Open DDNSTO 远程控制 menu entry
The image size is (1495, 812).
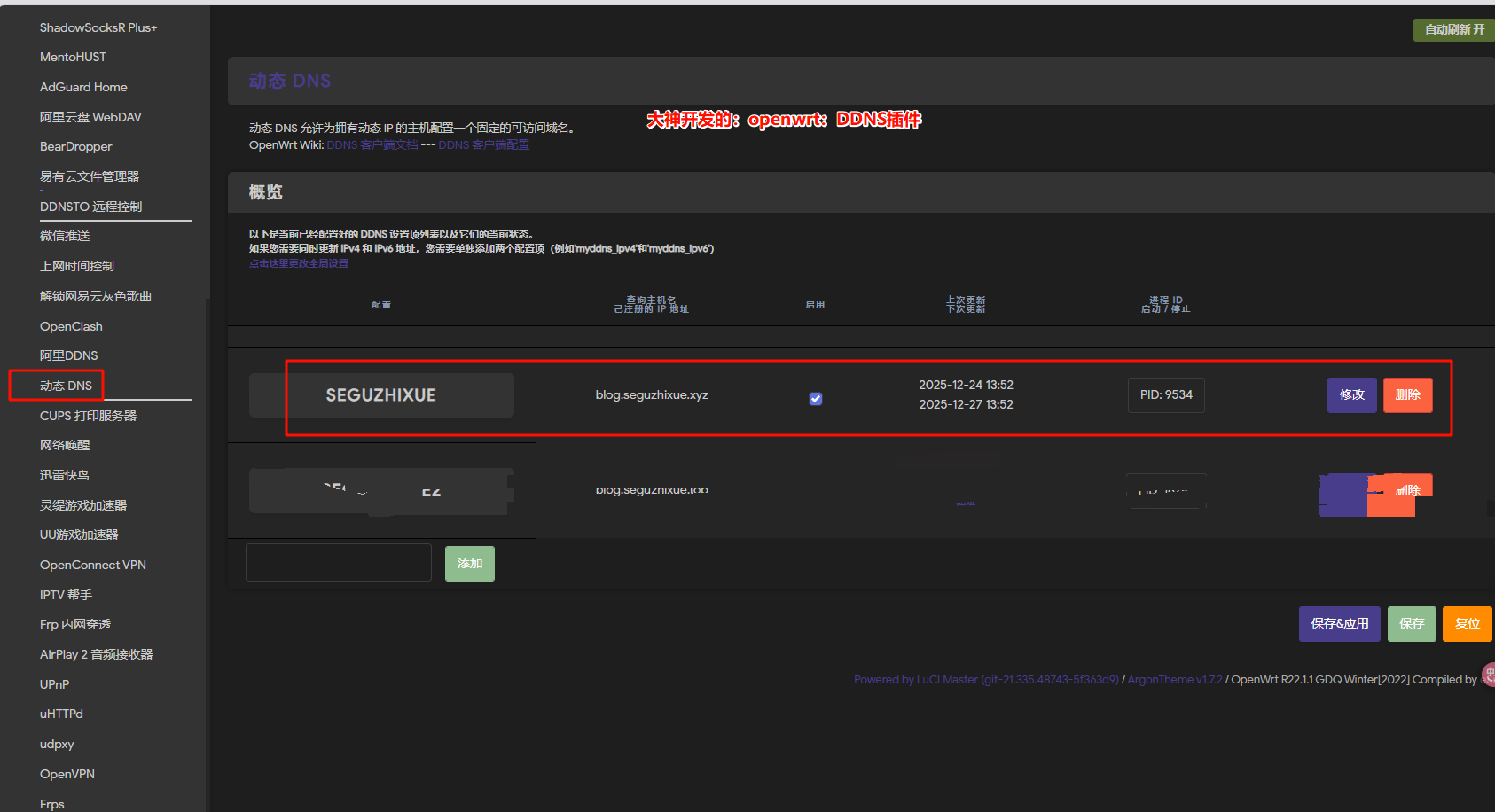[x=90, y=207]
